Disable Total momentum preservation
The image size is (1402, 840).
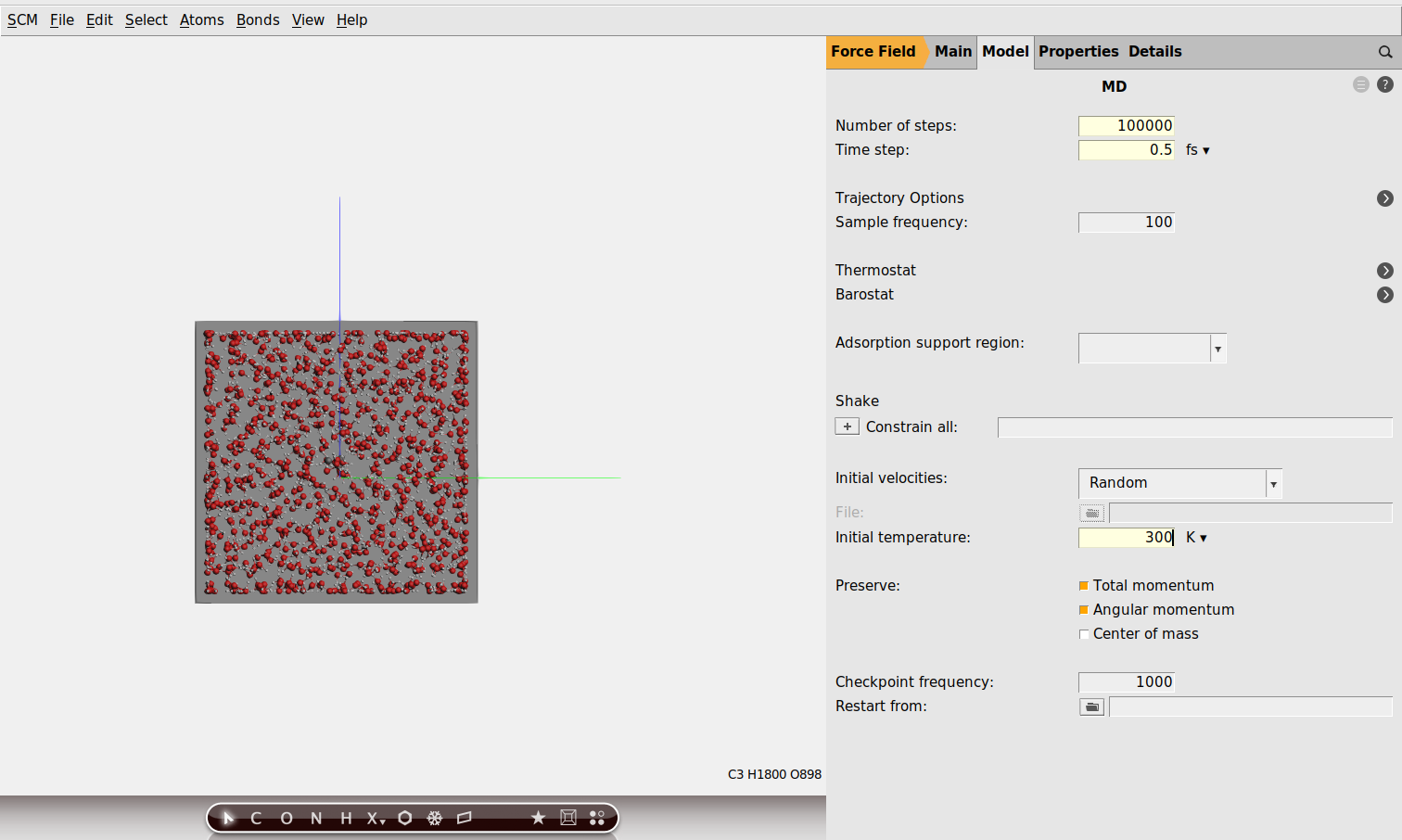(x=1084, y=585)
